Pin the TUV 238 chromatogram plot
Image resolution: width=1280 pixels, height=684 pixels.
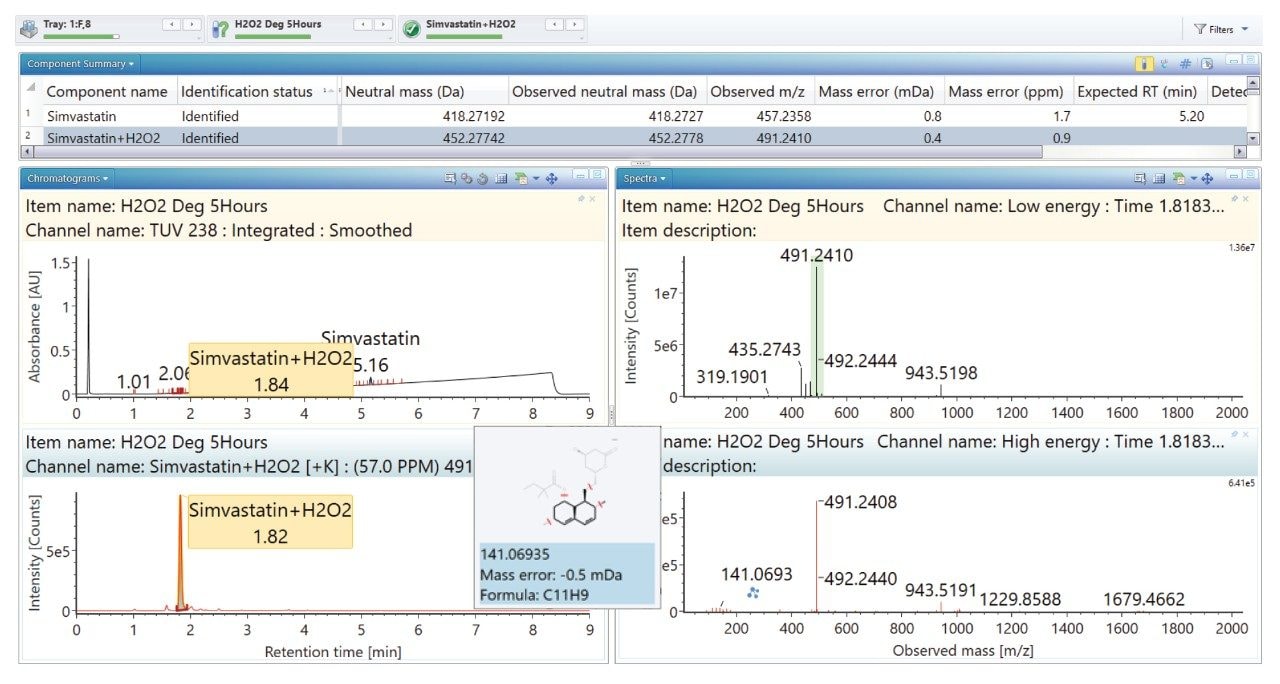coord(581,198)
